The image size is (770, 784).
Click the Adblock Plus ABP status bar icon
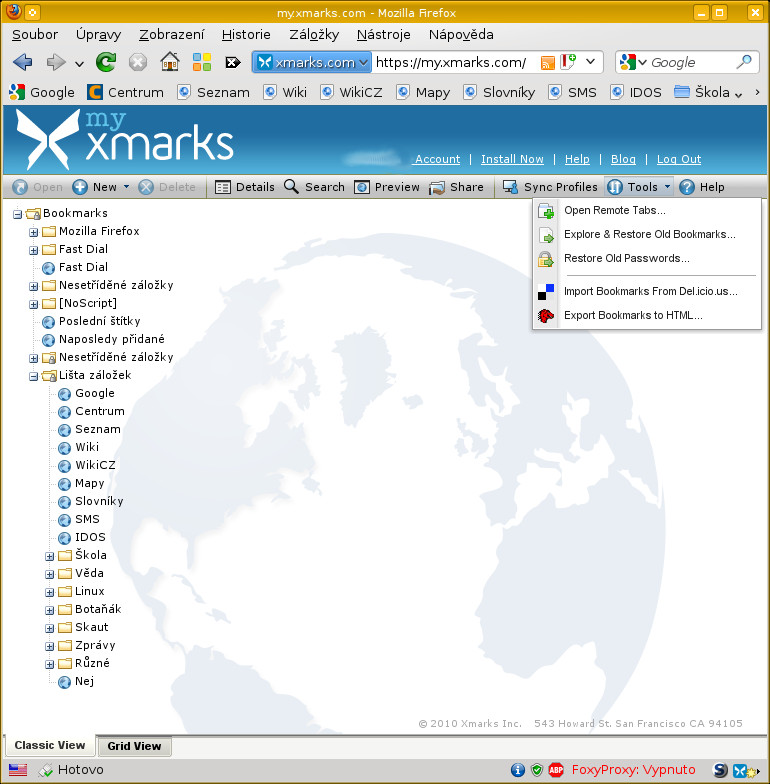click(x=556, y=770)
